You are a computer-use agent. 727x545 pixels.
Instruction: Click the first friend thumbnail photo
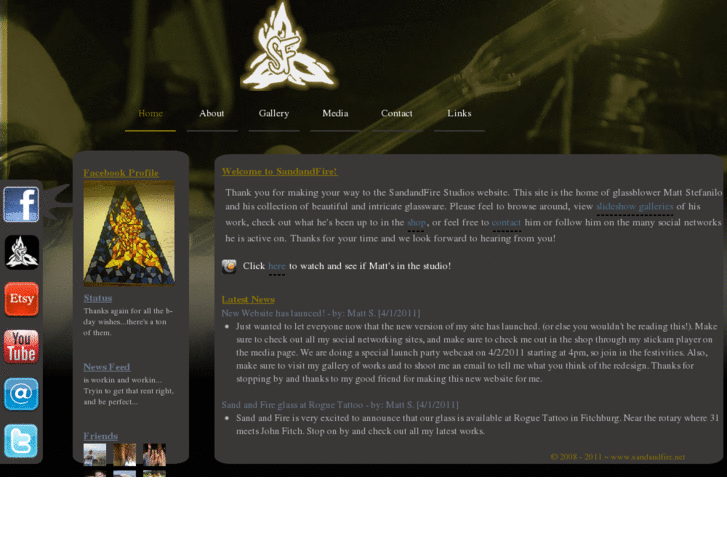[x=95, y=455]
